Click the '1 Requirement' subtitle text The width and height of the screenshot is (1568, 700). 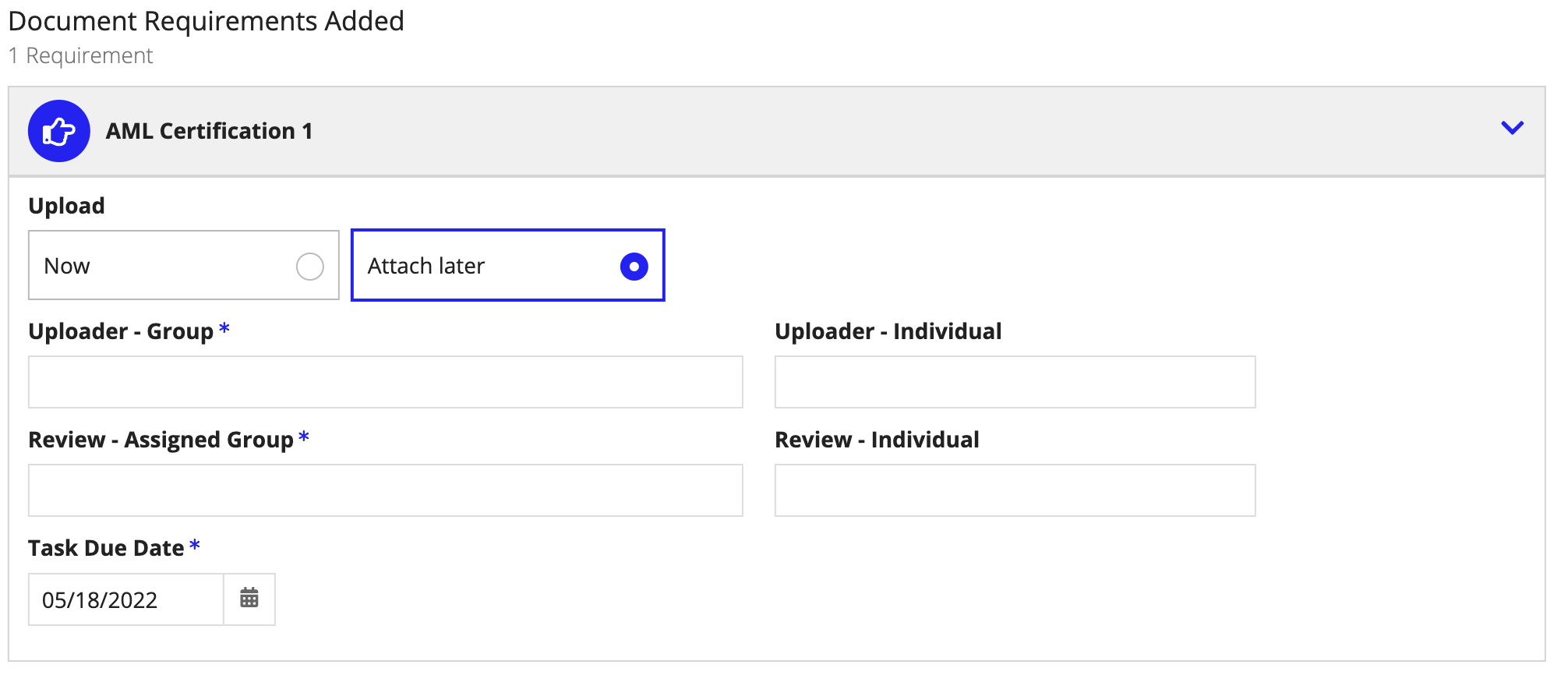81,56
